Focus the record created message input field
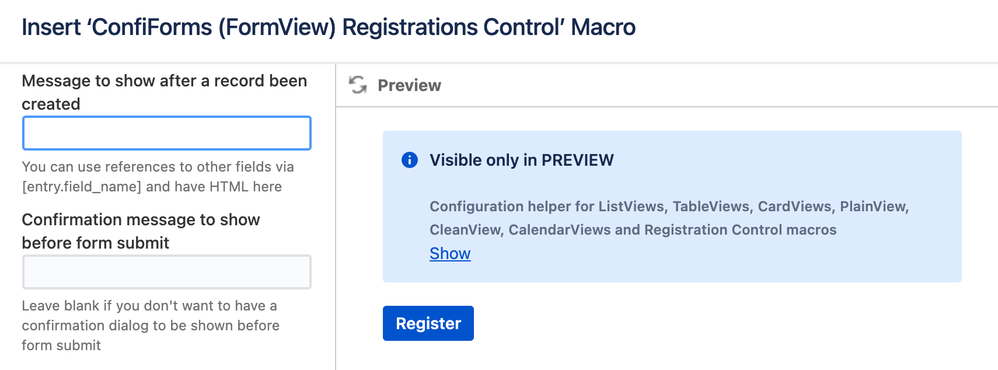The width and height of the screenshot is (998, 370). pyautogui.click(x=167, y=133)
